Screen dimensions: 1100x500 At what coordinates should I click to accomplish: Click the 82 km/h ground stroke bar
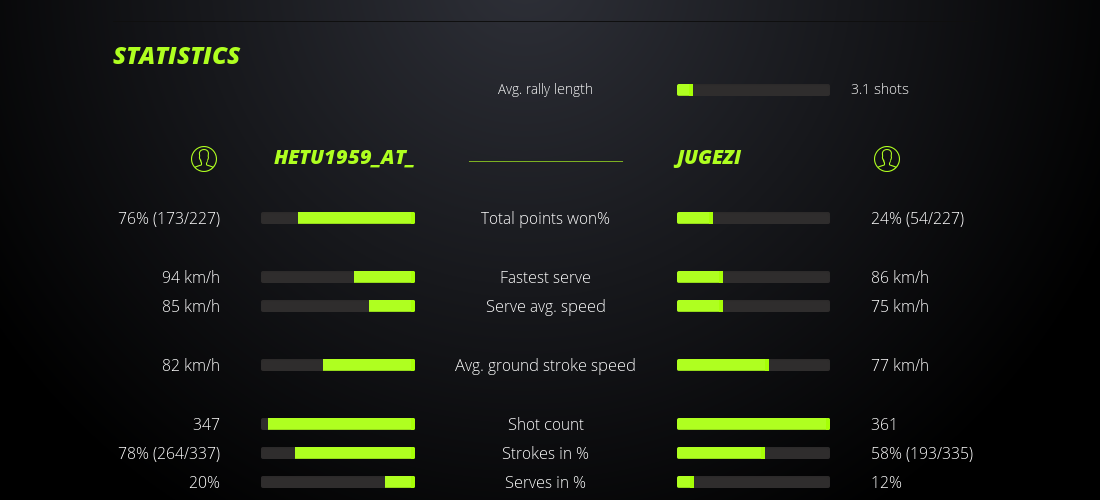tap(338, 365)
